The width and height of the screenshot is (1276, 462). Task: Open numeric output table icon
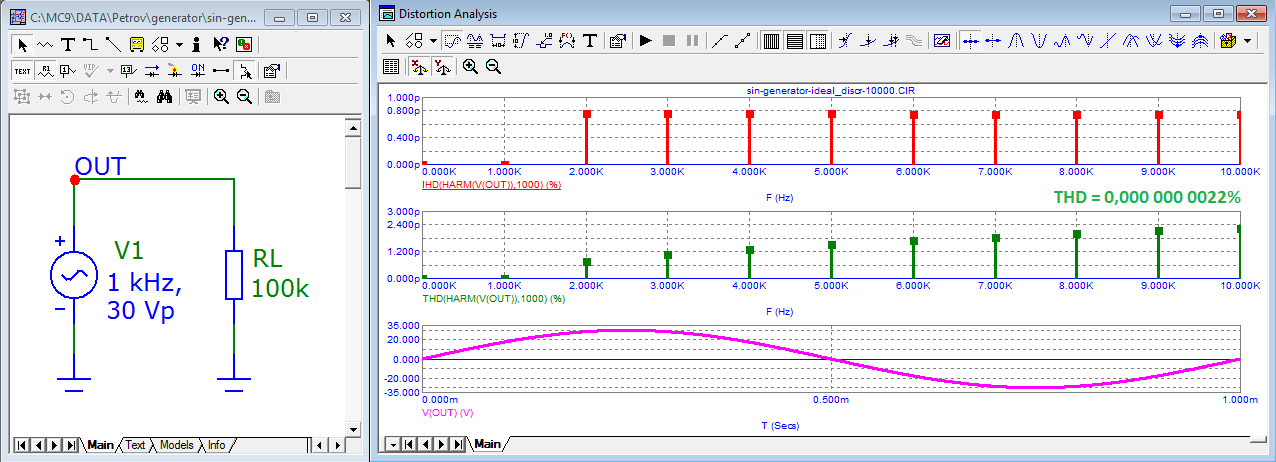point(392,67)
